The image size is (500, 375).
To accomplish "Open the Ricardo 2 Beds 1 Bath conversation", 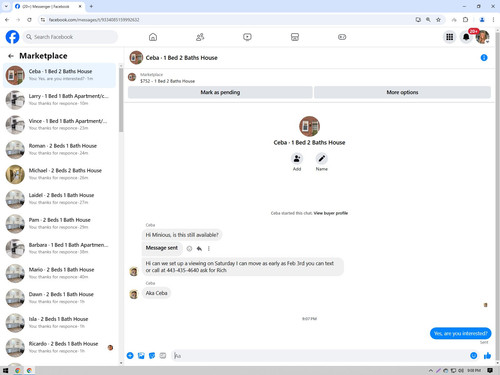I will click(59, 347).
